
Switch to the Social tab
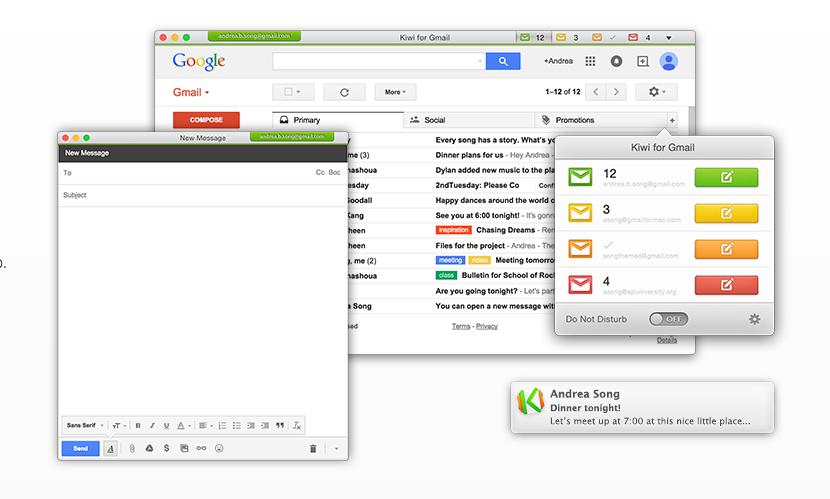tap(469, 120)
